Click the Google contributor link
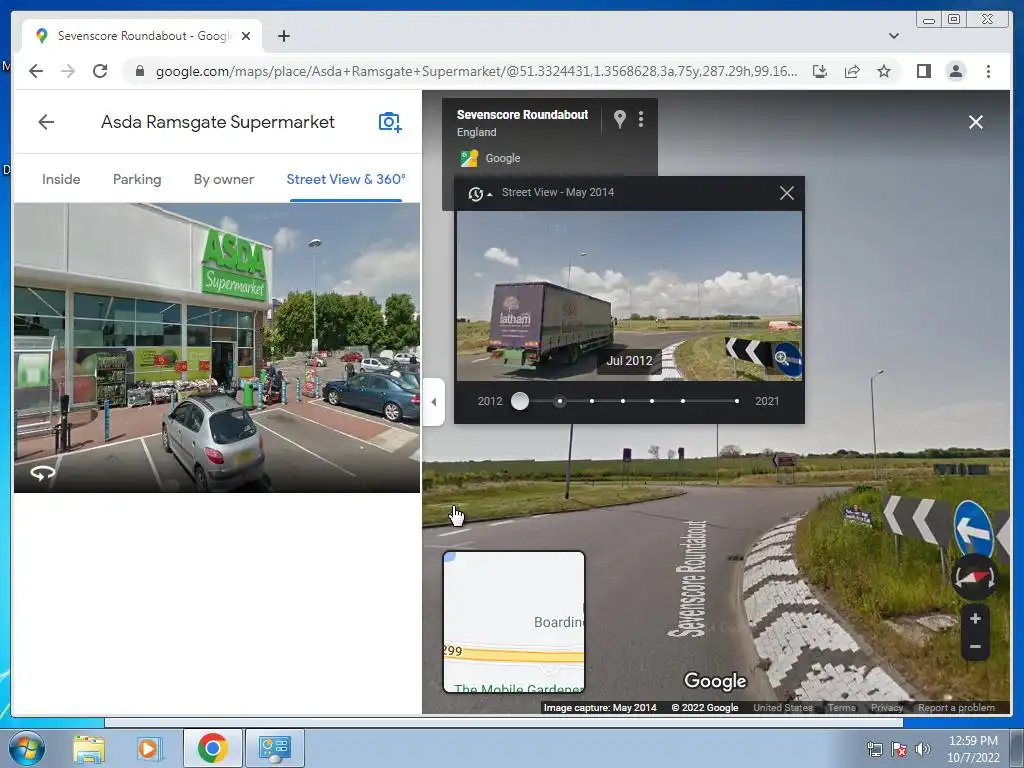Screen dimensions: 1024x768 (503, 158)
